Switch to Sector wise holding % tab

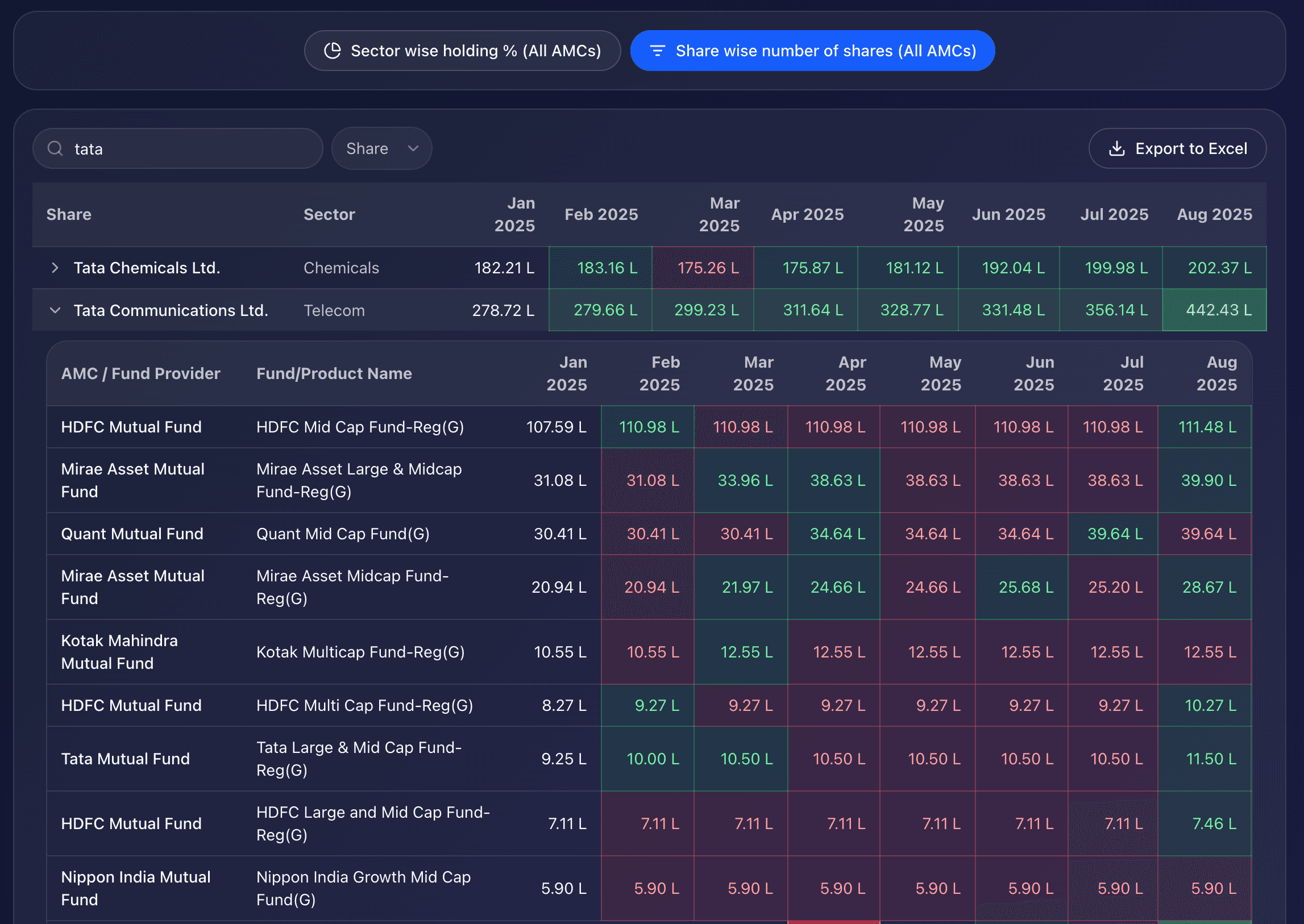coord(462,51)
